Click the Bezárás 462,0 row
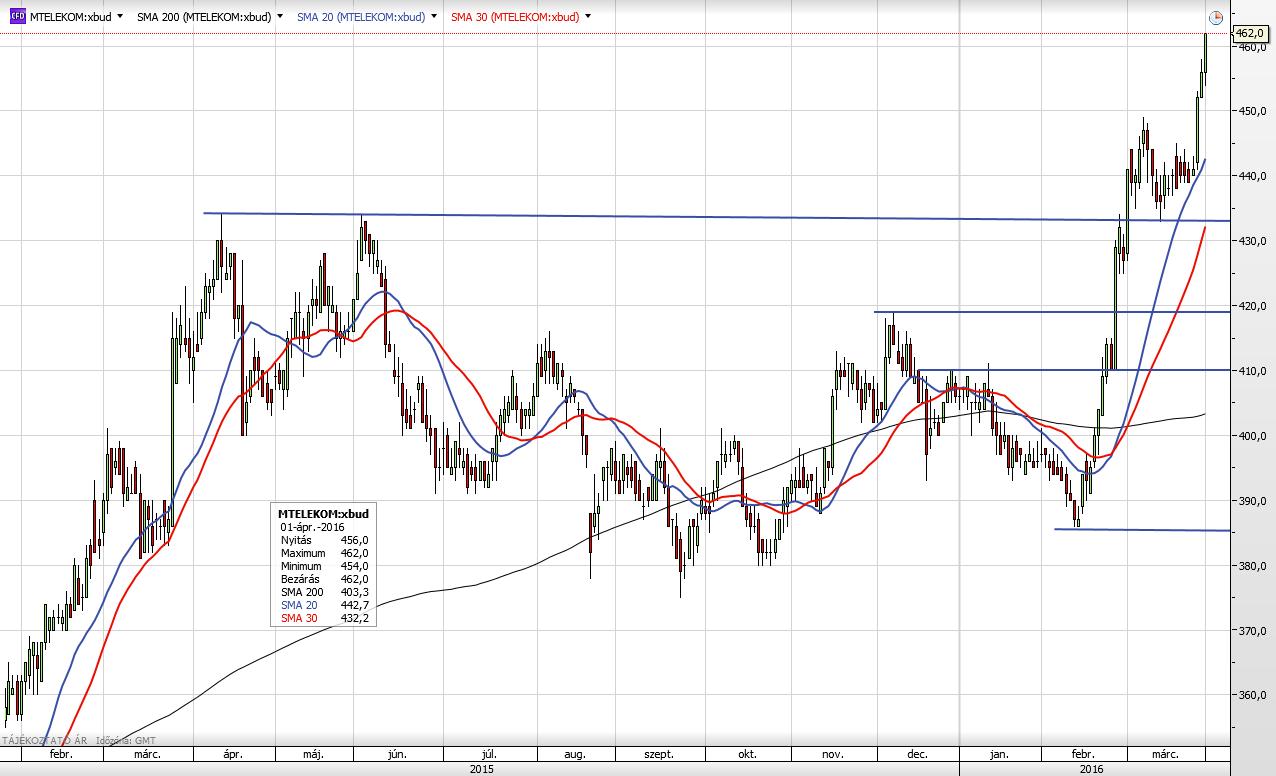Image resolution: width=1276 pixels, height=776 pixels. pos(324,578)
